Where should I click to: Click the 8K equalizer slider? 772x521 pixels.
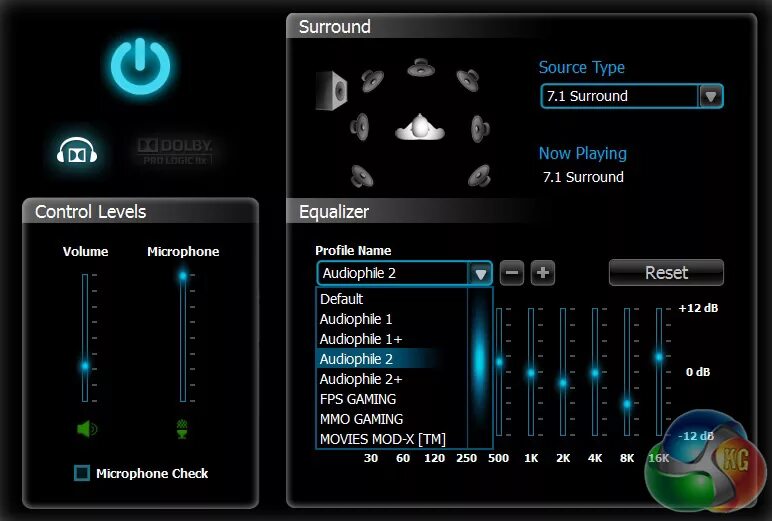627,404
